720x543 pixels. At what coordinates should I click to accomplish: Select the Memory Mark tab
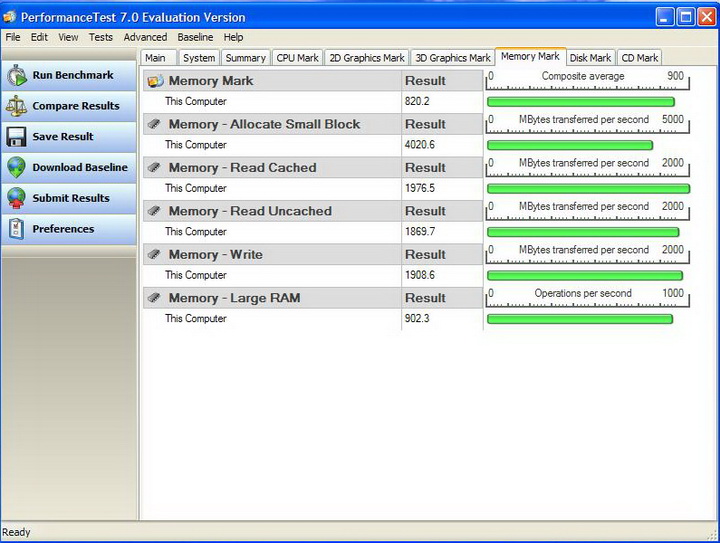coord(530,56)
